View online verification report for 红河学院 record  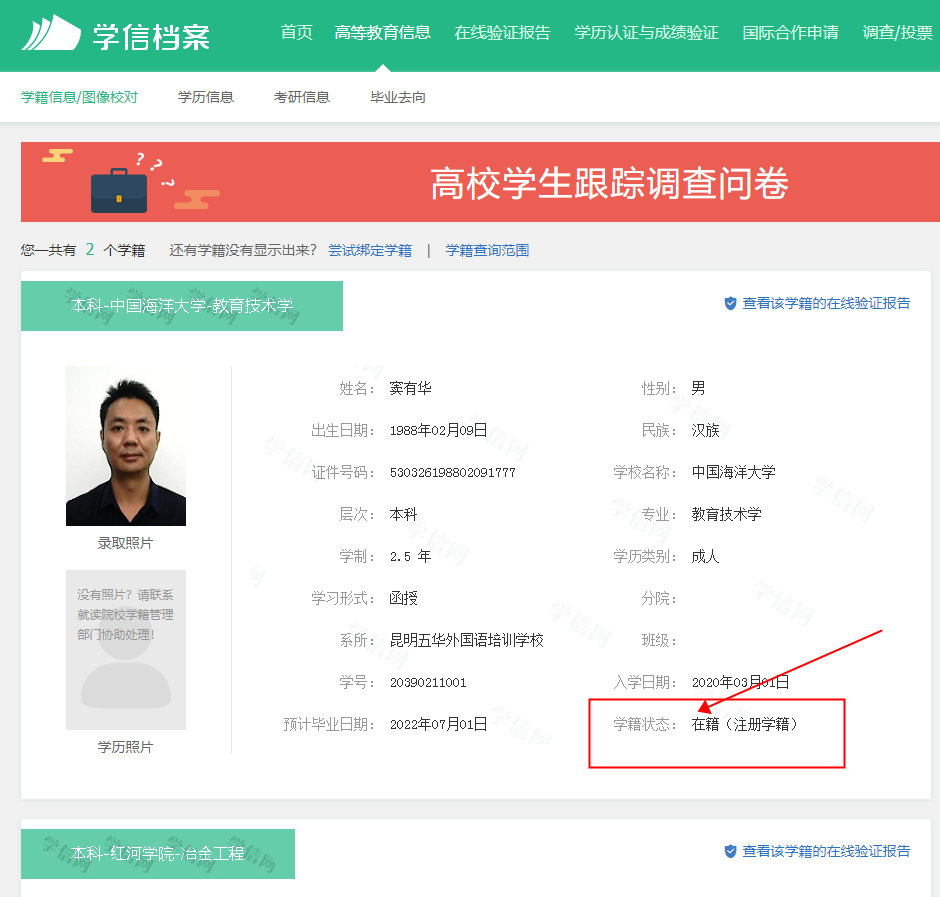826,851
